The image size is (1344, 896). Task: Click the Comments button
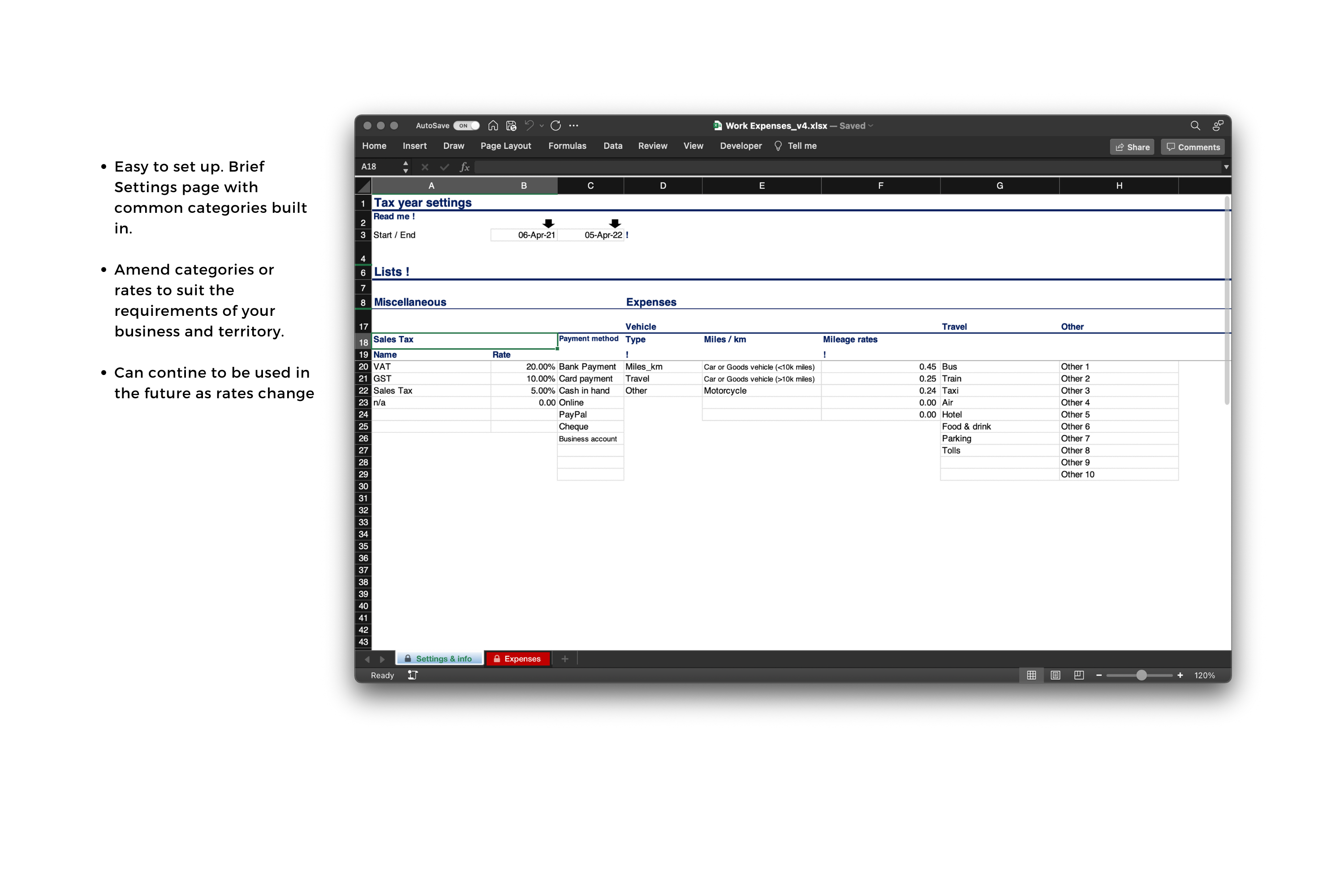point(1193,147)
